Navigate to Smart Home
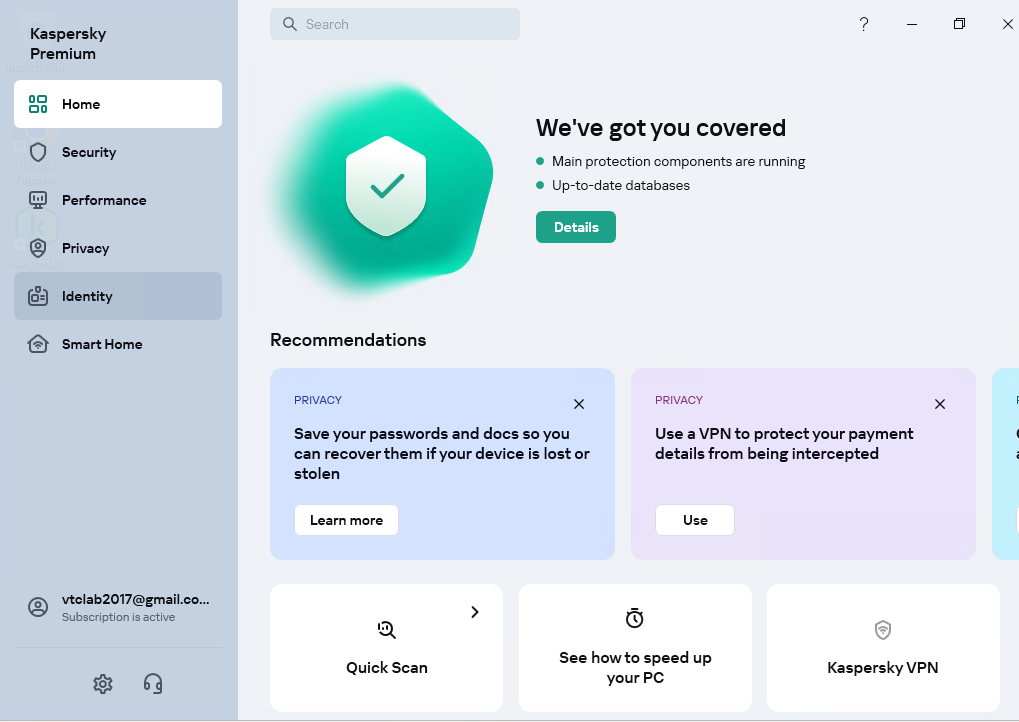1019x722 pixels. tap(101, 344)
